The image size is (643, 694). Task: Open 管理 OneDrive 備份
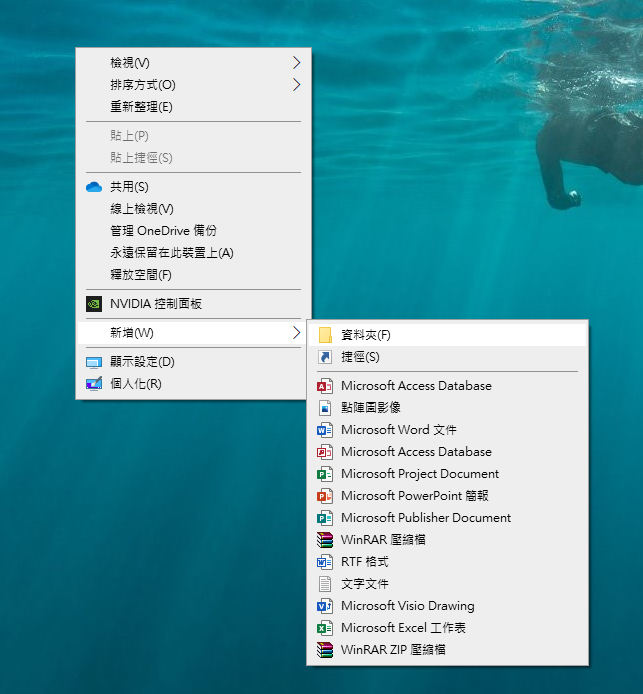point(193,231)
